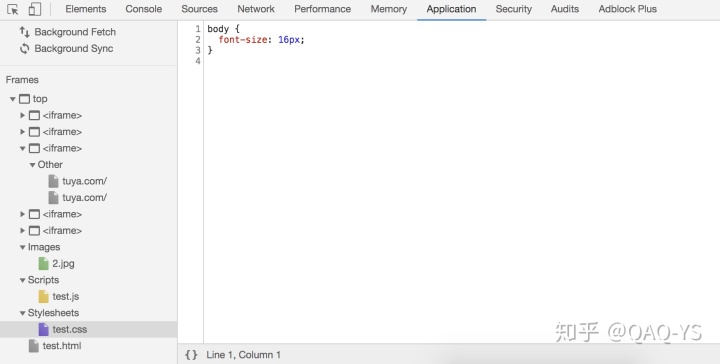Click the gray test.html document icon
The height and width of the screenshot is (364, 720).
(34, 346)
